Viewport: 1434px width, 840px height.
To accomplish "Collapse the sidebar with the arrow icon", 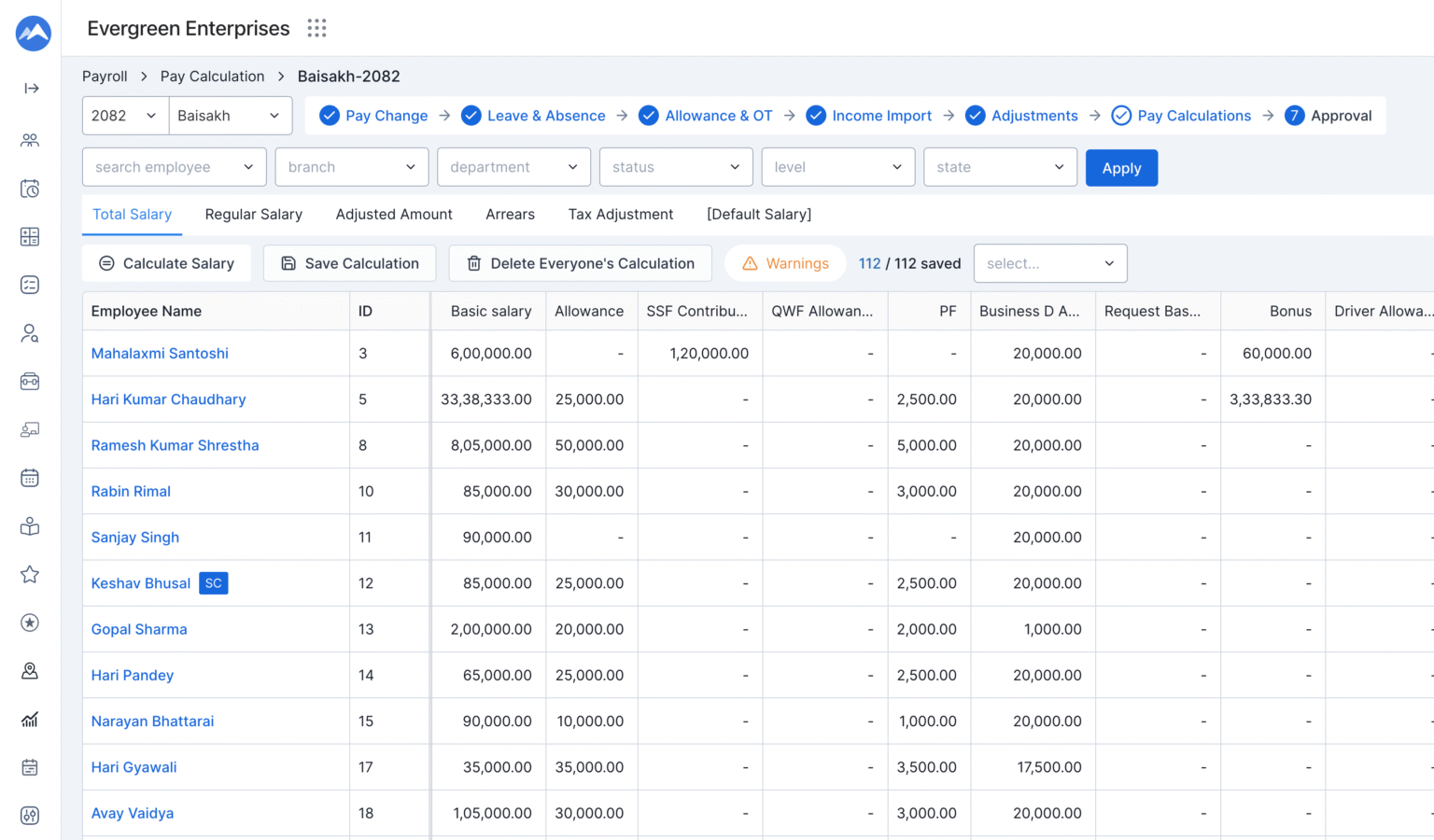I will click(x=29, y=88).
